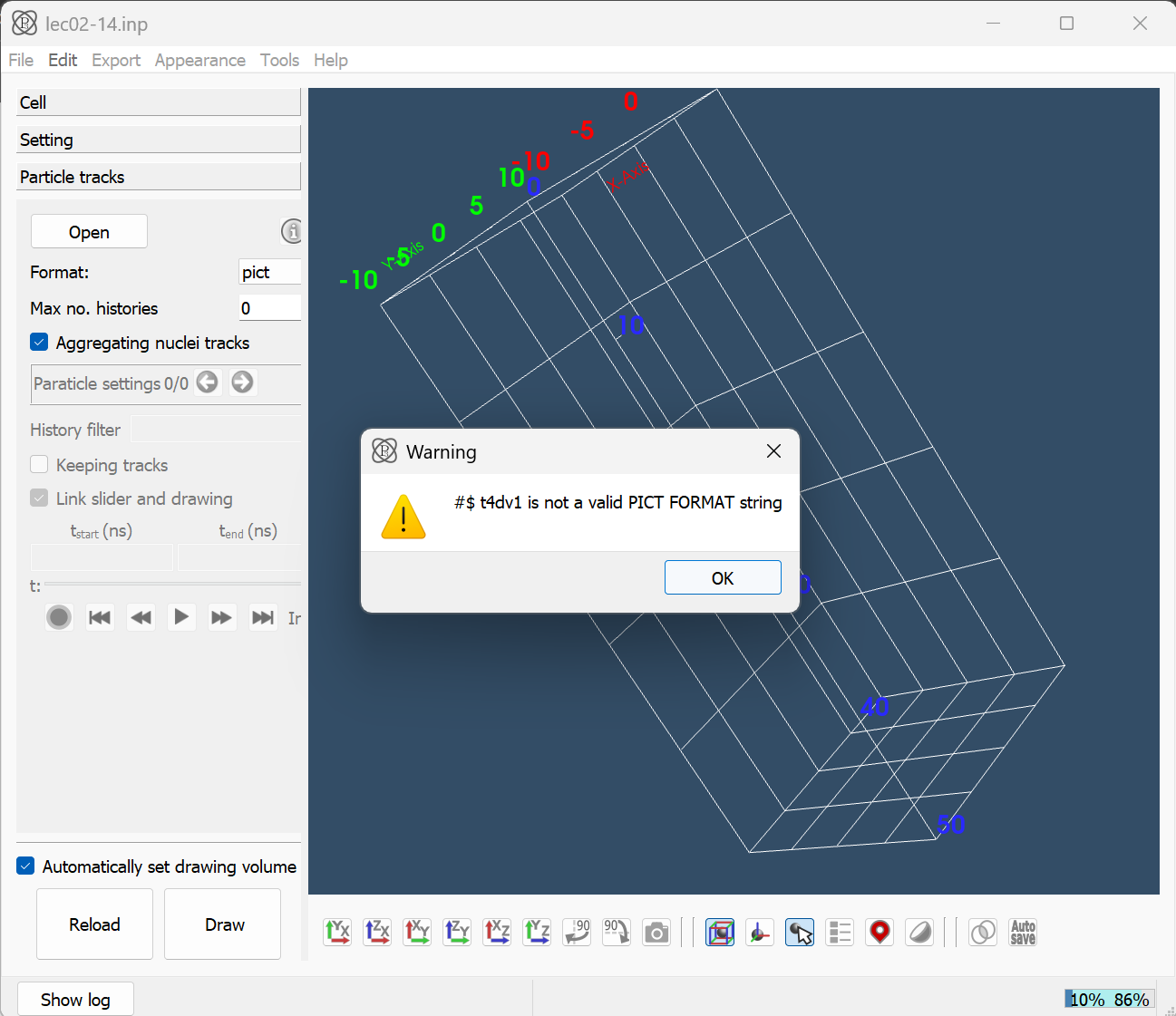Viewport: 1176px width, 1016px height.
Task: Skip to the last frame
Action: point(262,617)
